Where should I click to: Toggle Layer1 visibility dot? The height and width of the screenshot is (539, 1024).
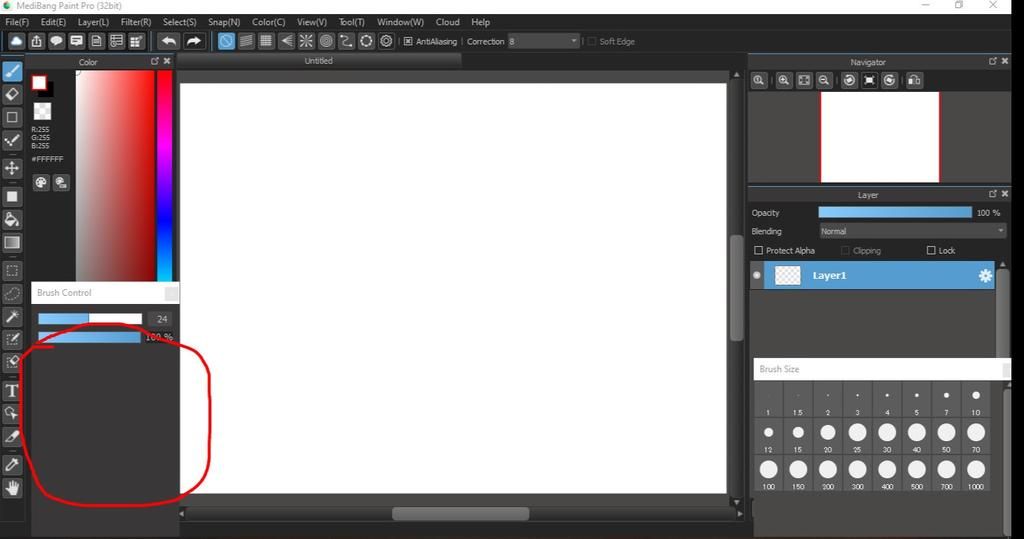[x=757, y=275]
